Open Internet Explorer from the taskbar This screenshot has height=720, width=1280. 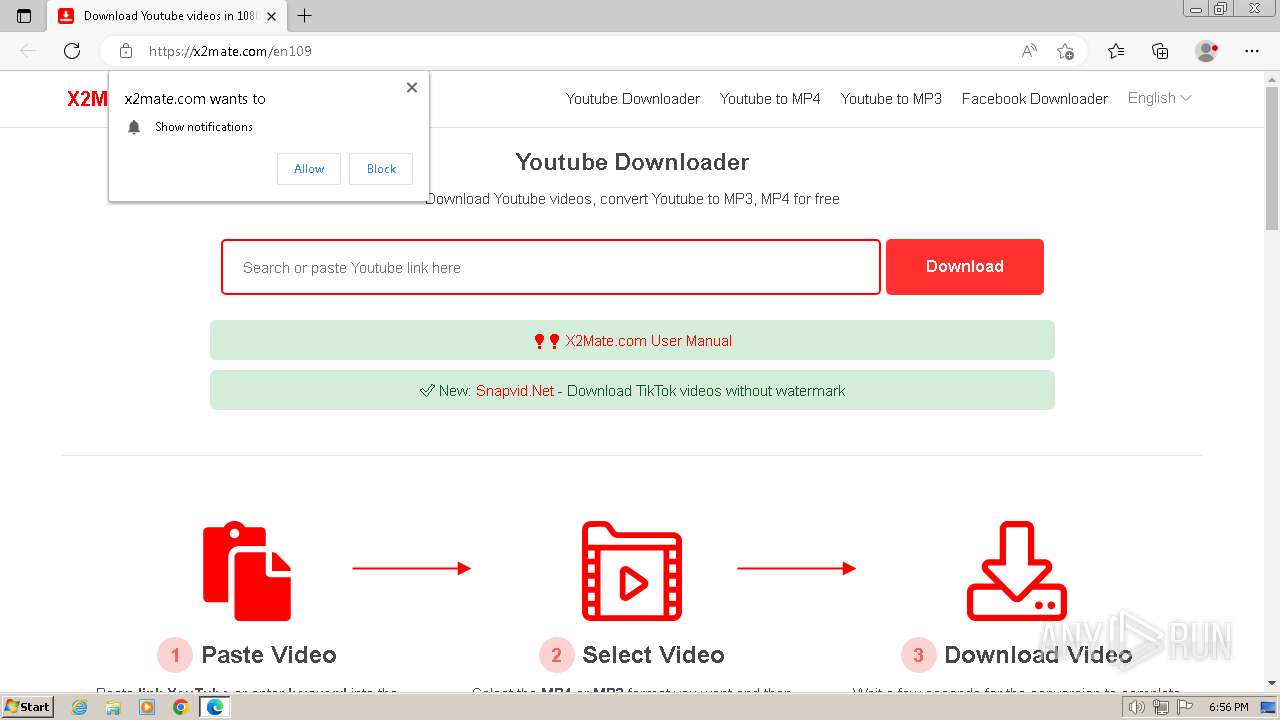80,707
